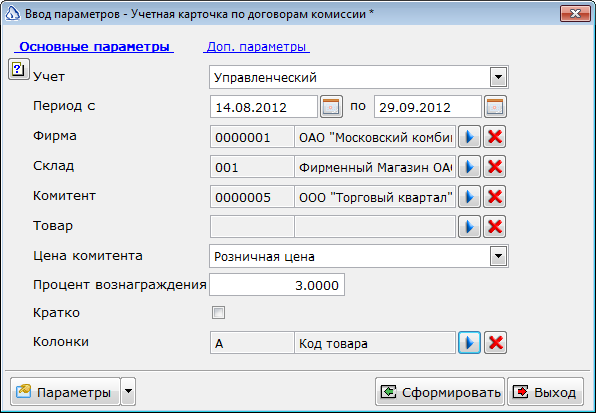Click the period end date field 29.09.2012
Image resolution: width=596 pixels, height=413 pixels.
(428, 107)
